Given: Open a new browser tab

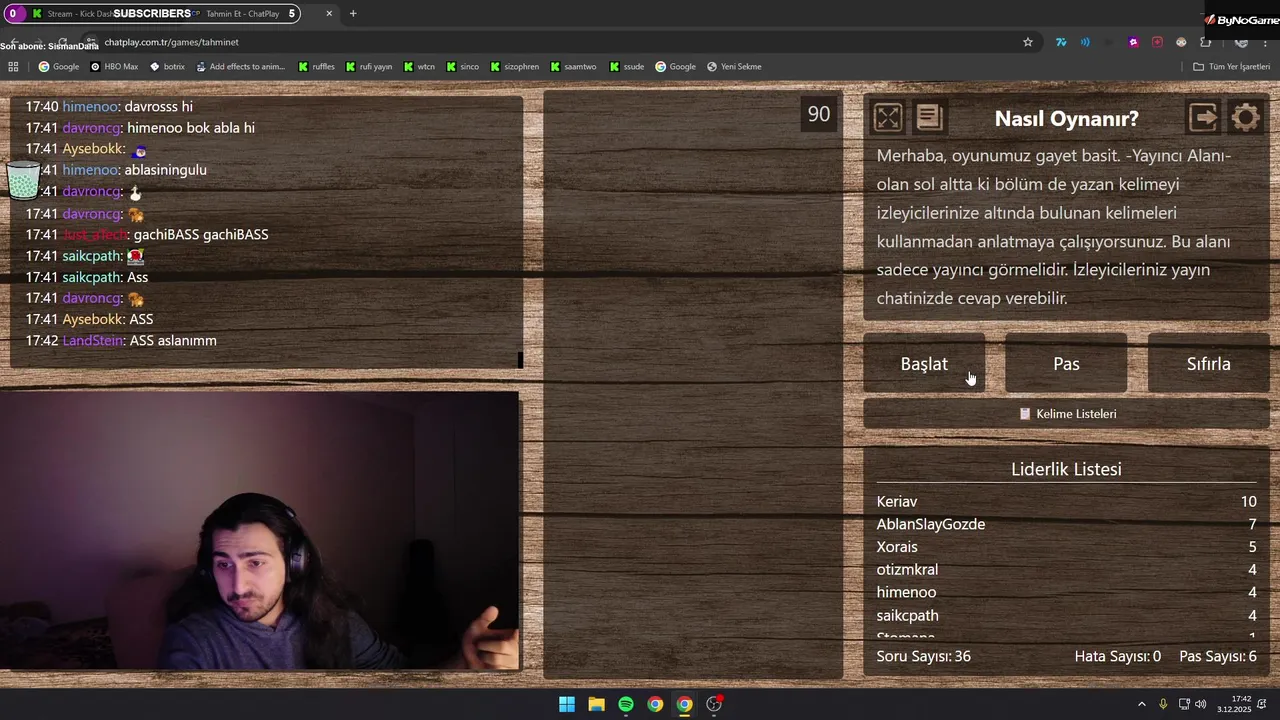Looking at the screenshot, I should [x=353, y=14].
